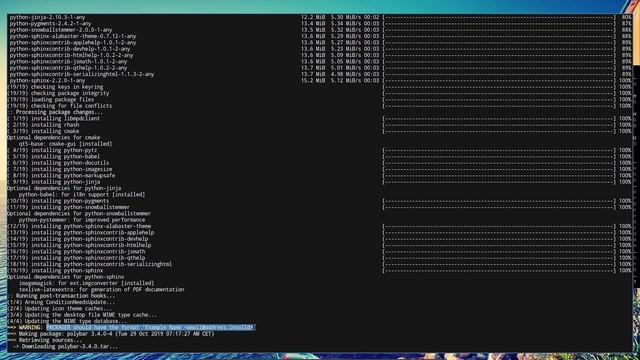Click '(13/19) installing python-sphinxcontrib-applehelp' line
Viewport: 640px width, 360px height.
pyautogui.click(x=80, y=232)
